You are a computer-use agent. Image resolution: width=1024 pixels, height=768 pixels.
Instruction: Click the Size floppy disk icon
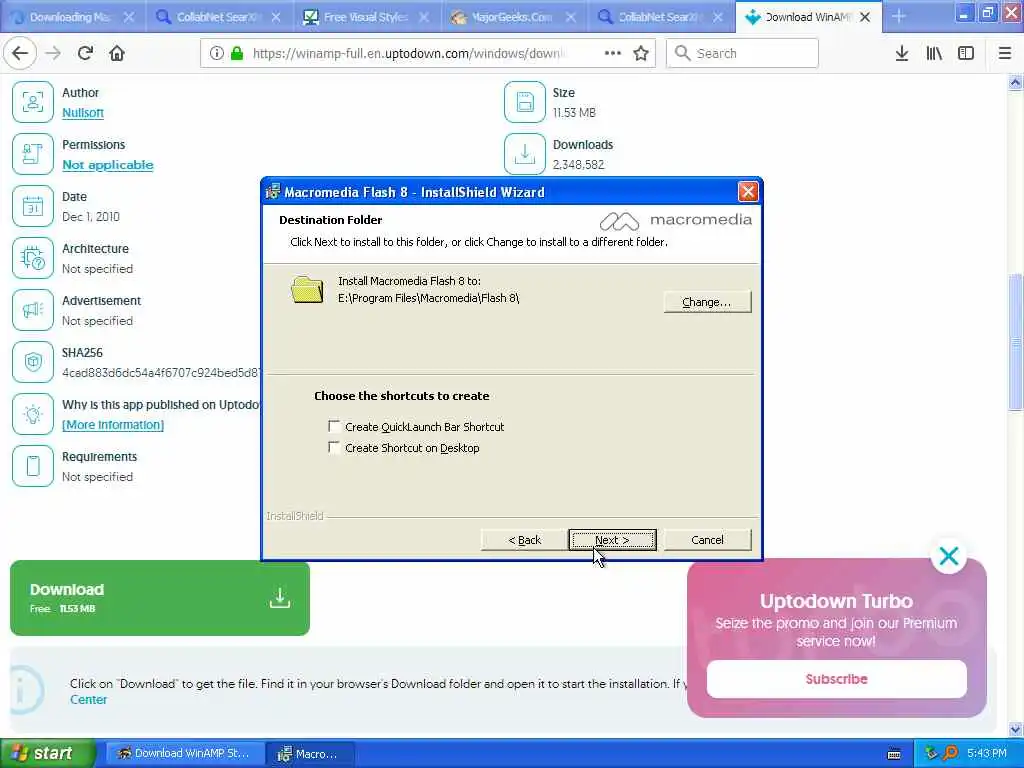[x=524, y=102]
